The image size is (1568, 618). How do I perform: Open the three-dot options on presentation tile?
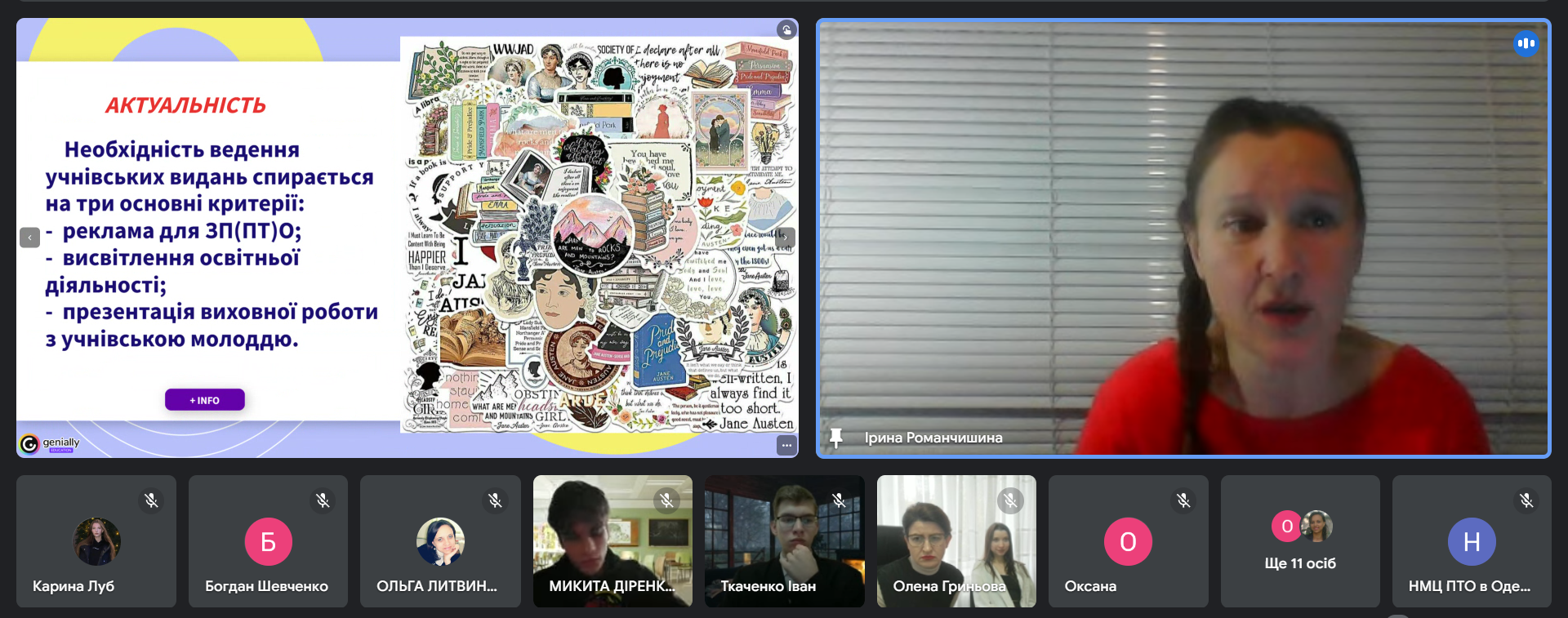pos(786,445)
